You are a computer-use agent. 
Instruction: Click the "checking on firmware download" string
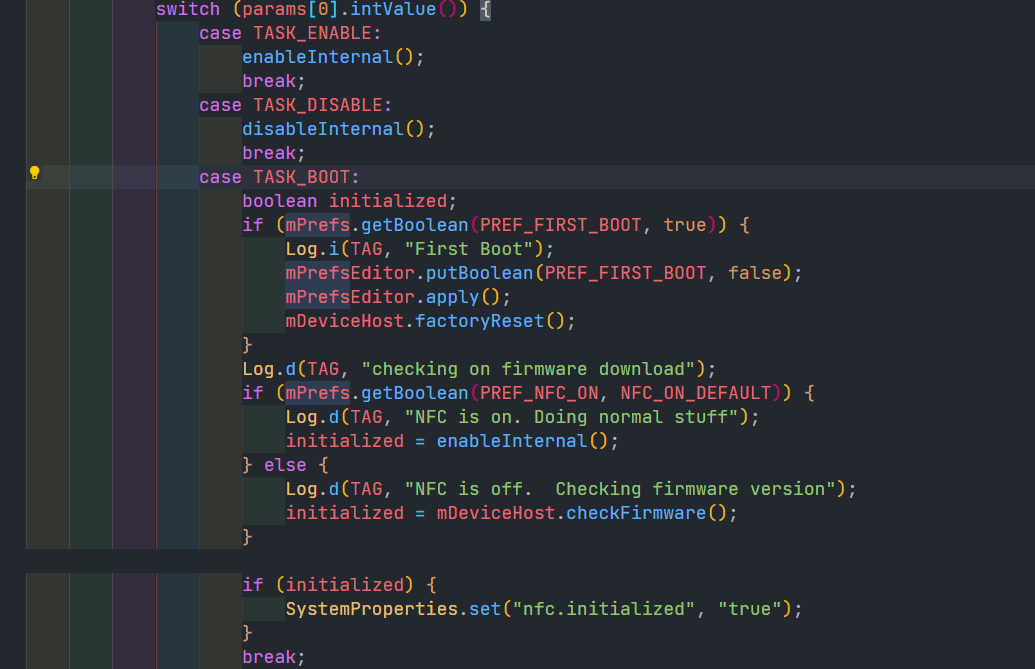point(533,369)
